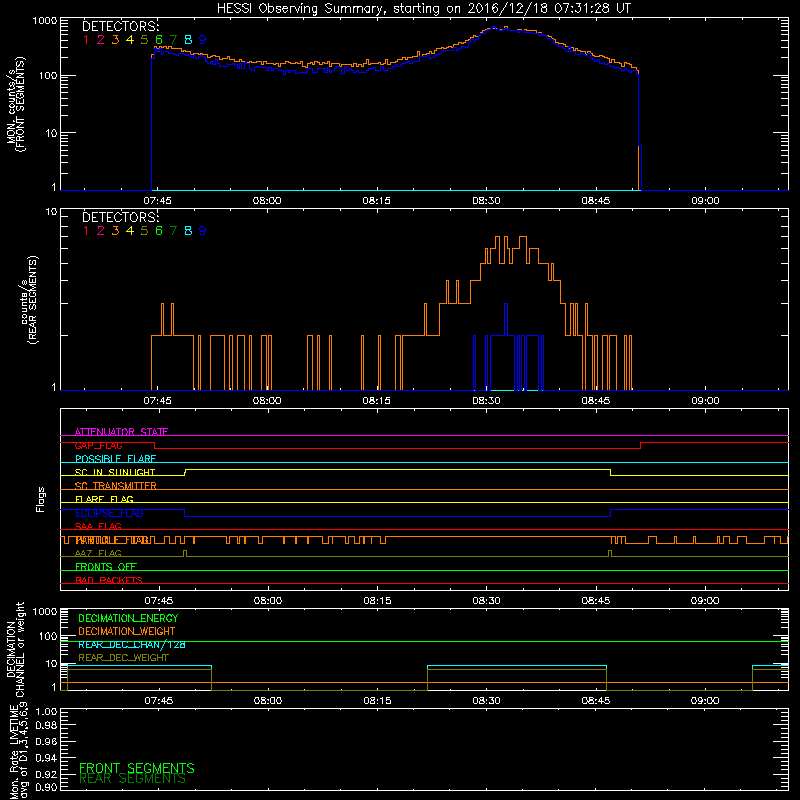Click 10 y-axis value on rear segments plot
The width and height of the screenshot is (800, 800).
[52, 211]
